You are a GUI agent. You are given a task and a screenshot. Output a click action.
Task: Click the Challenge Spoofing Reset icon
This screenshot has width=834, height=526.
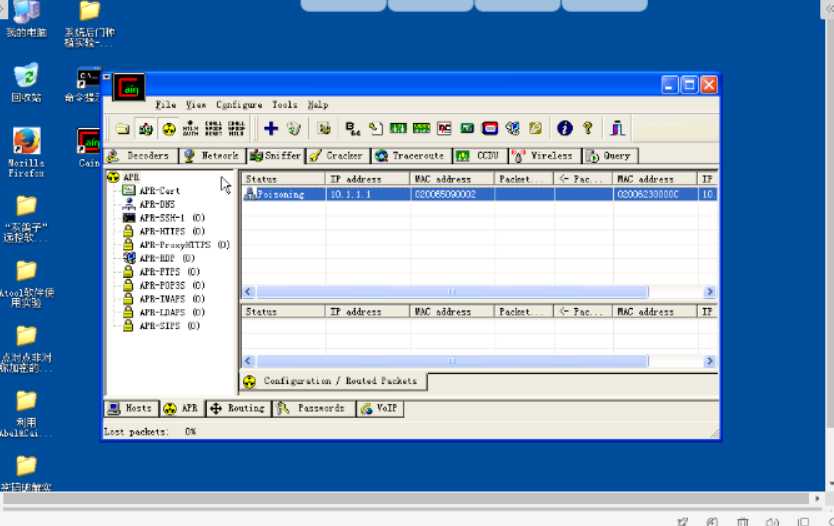click(x=213, y=129)
